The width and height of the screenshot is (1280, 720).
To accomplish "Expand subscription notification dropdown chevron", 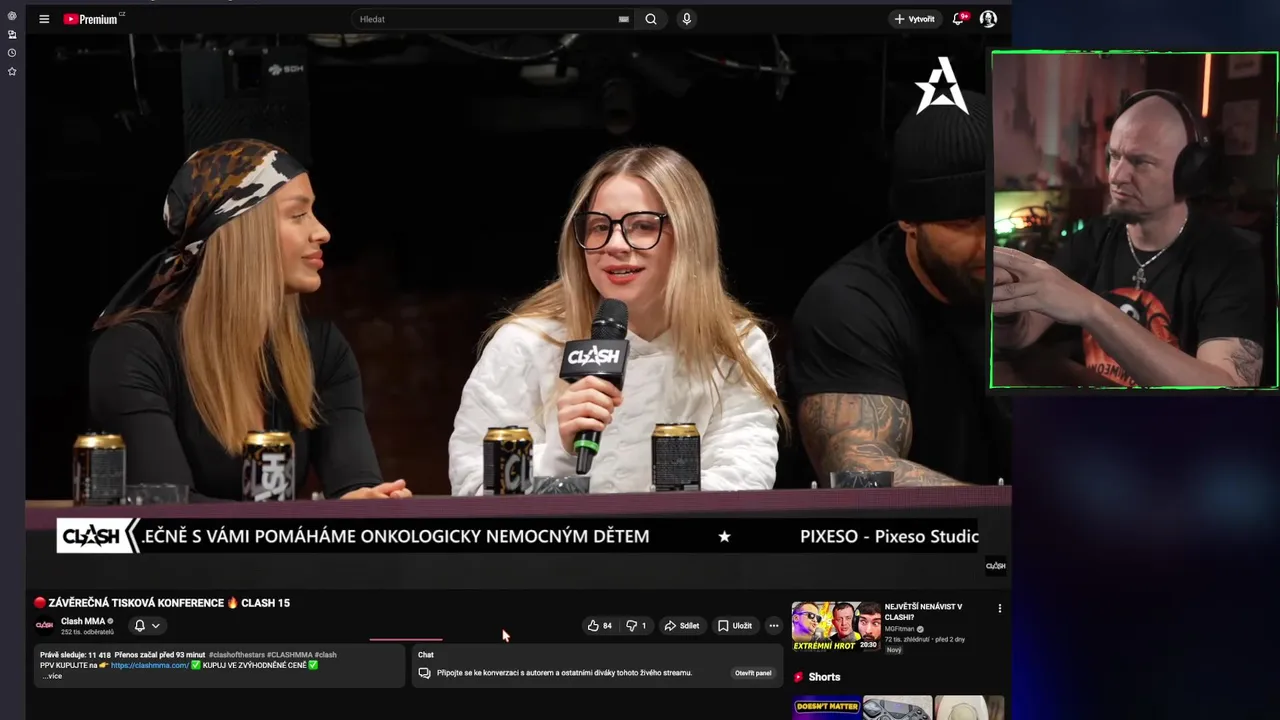I will click(x=156, y=626).
